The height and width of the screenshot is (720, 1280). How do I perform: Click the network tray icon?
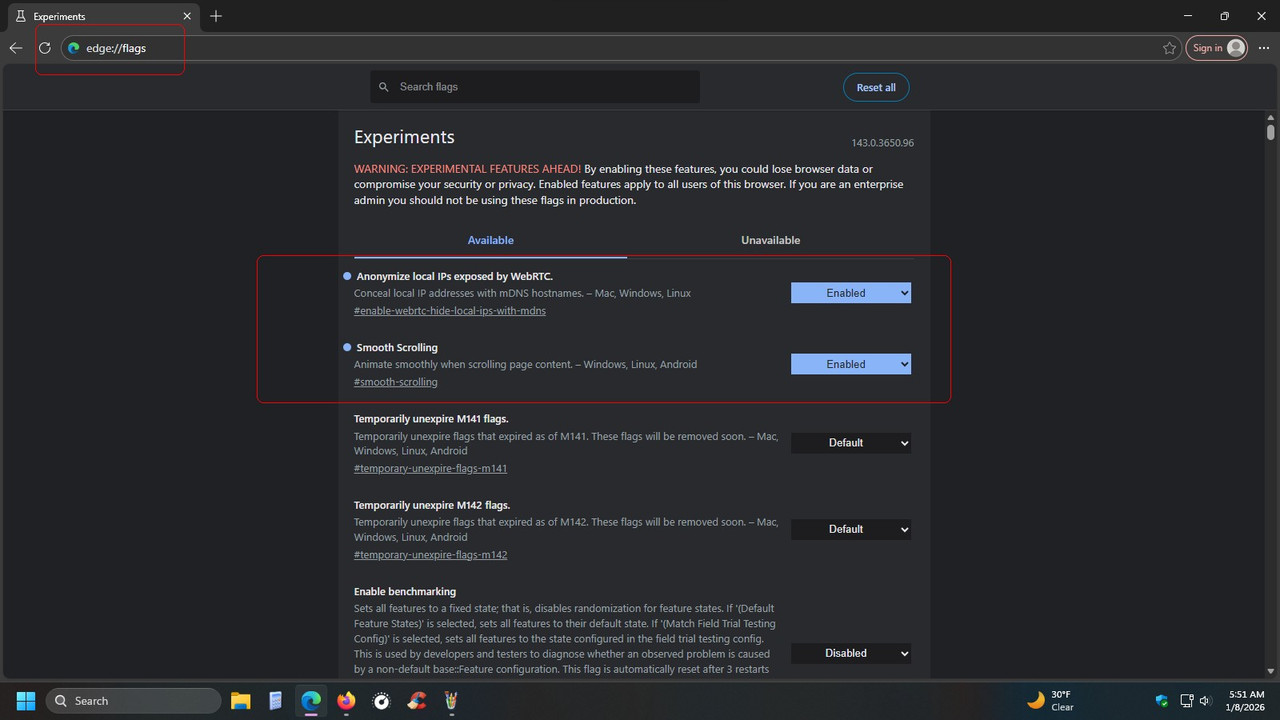tap(1186, 701)
